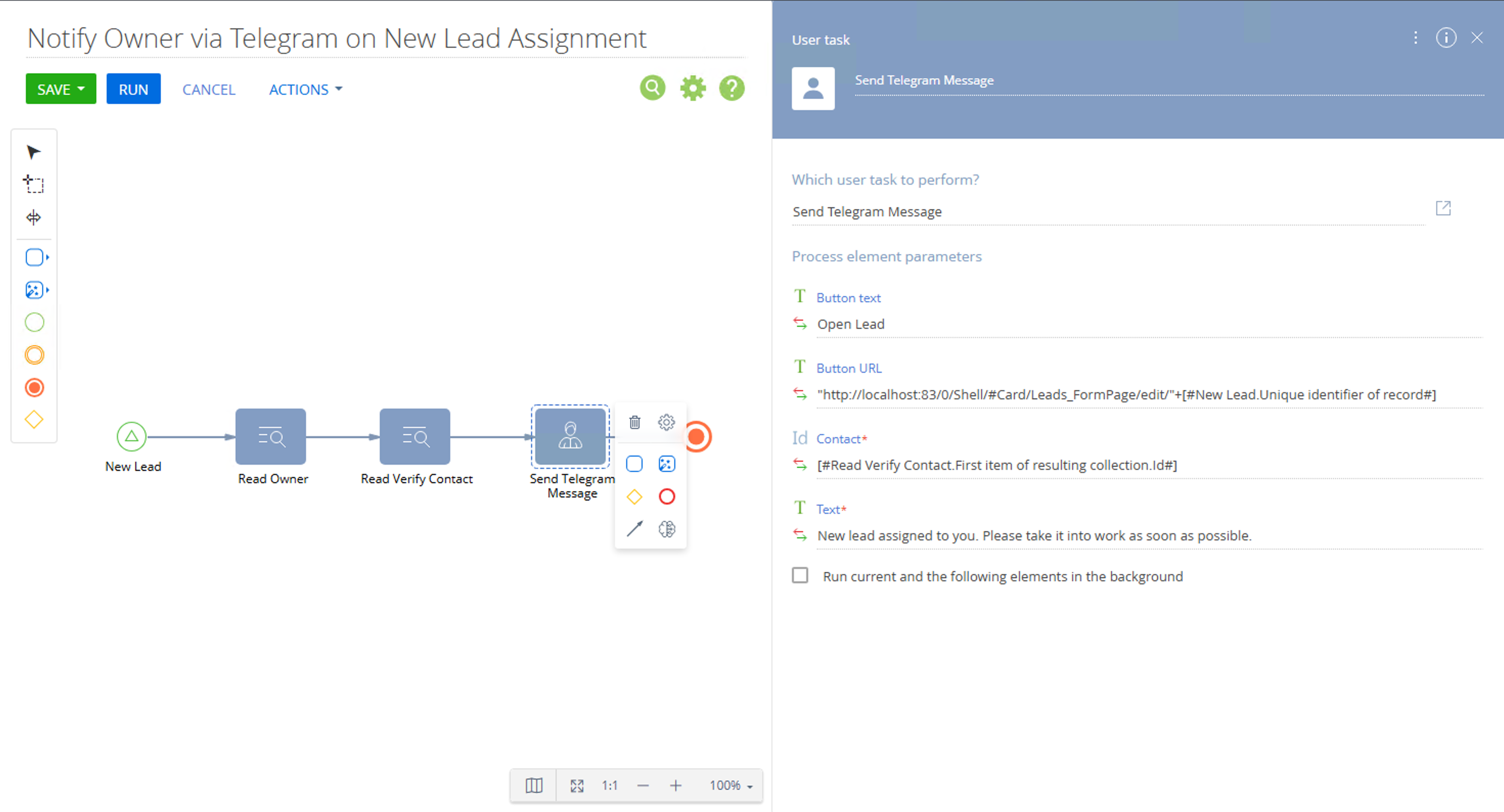This screenshot has width=1504, height=812.
Task: Expand the SAVE button dropdown arrow
Action: [81, 89]
